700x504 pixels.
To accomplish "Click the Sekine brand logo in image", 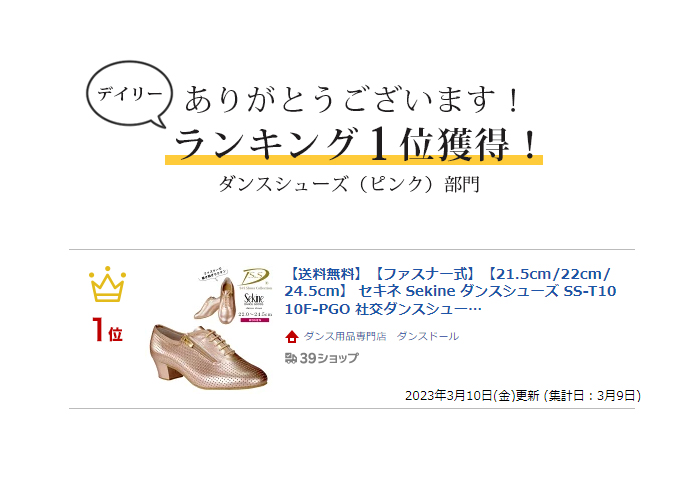I will tap(254, 300).
